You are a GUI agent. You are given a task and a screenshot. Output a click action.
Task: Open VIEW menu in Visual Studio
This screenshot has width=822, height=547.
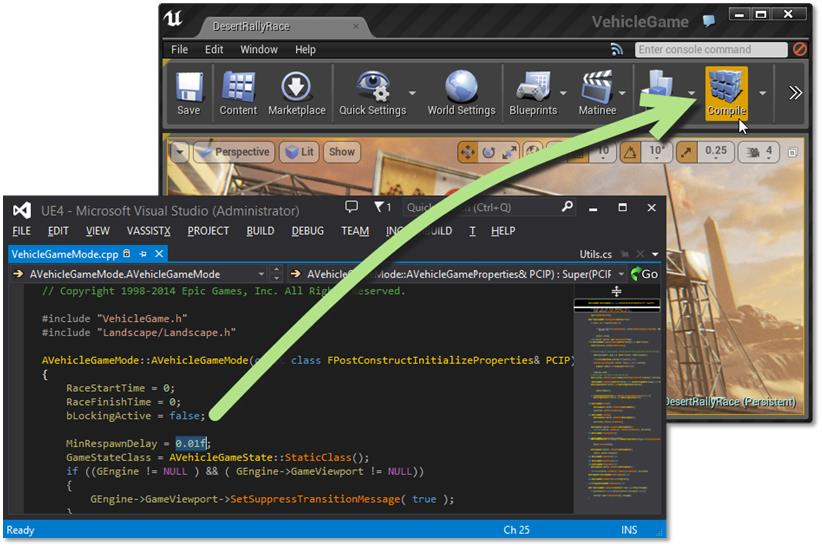[x=98, y=231]
